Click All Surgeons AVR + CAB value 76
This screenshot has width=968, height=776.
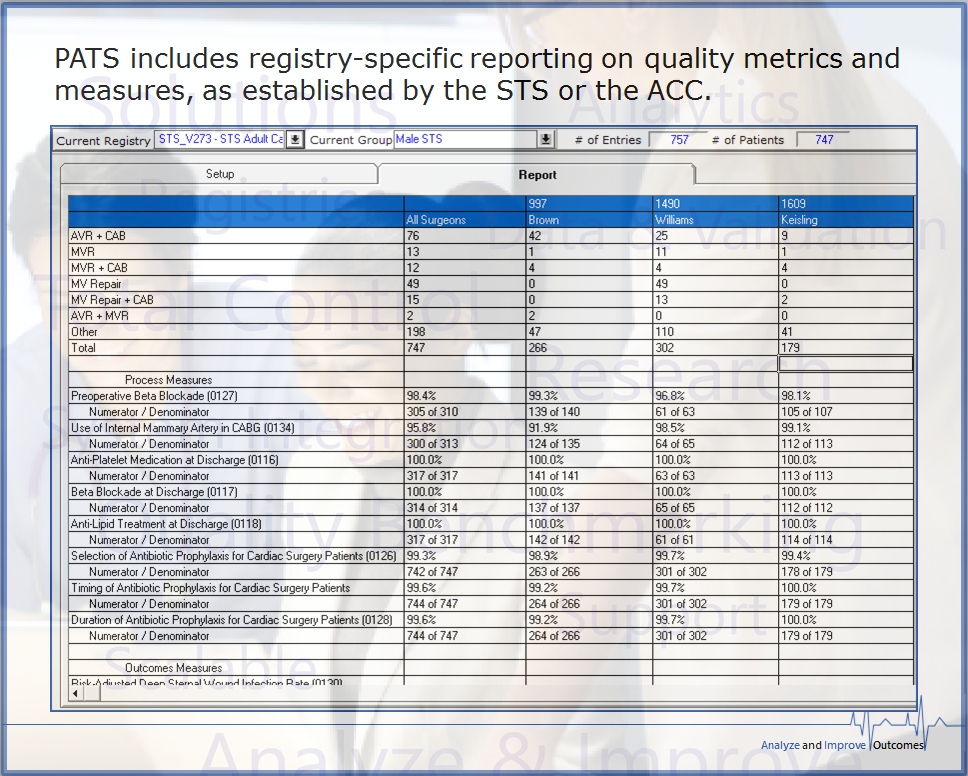(465, 236)
